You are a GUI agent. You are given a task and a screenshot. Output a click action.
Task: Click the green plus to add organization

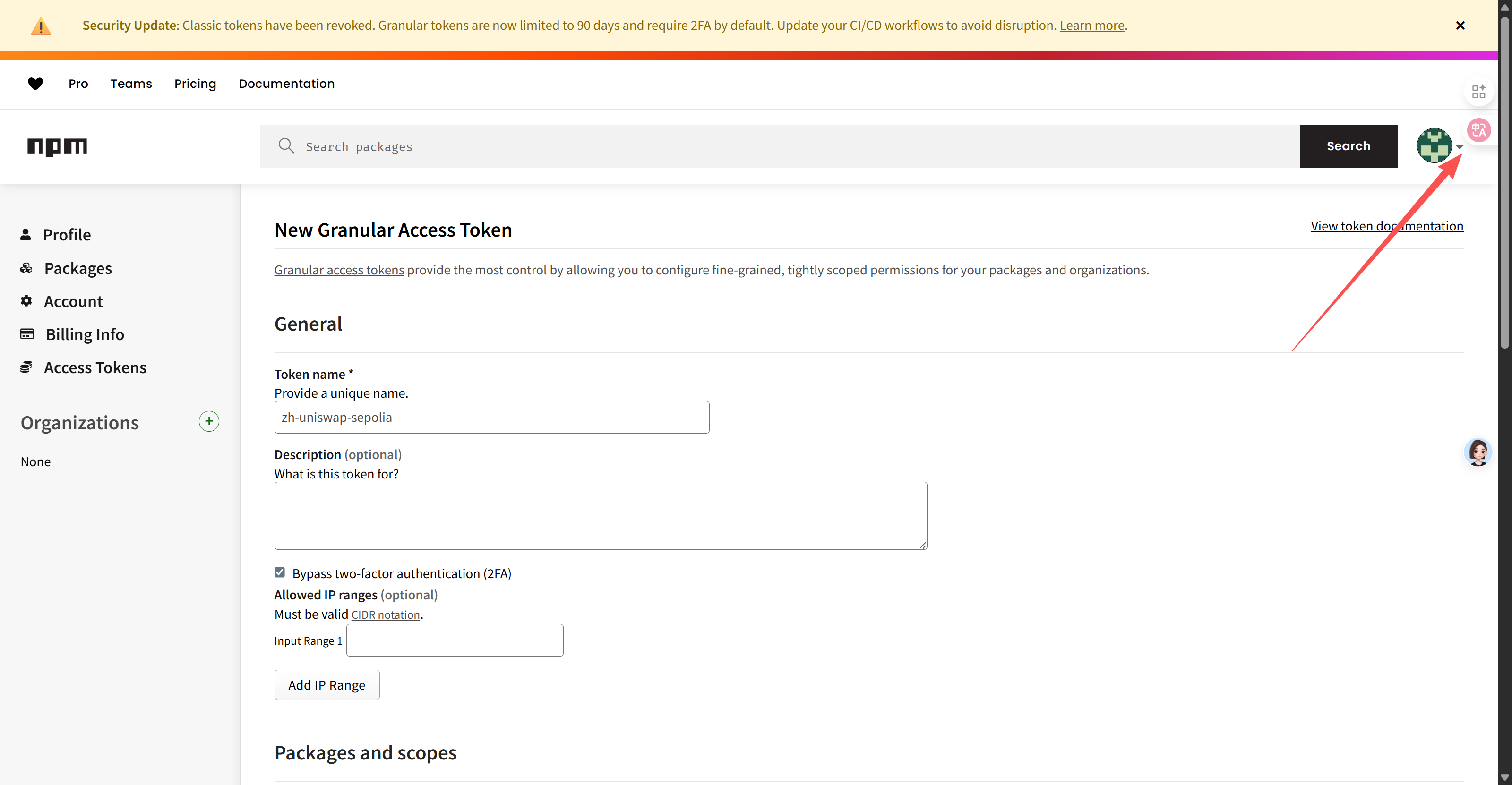point(209,421)
